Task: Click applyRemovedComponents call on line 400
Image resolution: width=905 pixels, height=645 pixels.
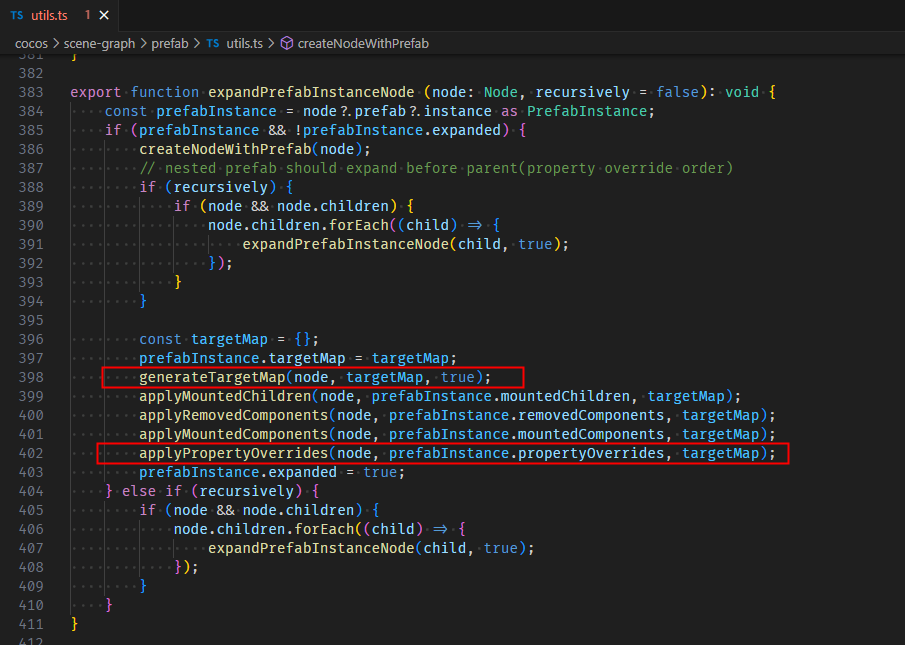Action: 234,415
